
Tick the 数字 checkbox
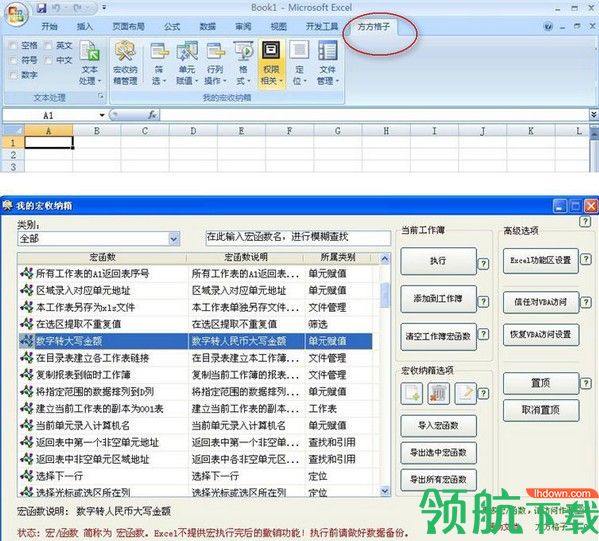click(13, 75)
